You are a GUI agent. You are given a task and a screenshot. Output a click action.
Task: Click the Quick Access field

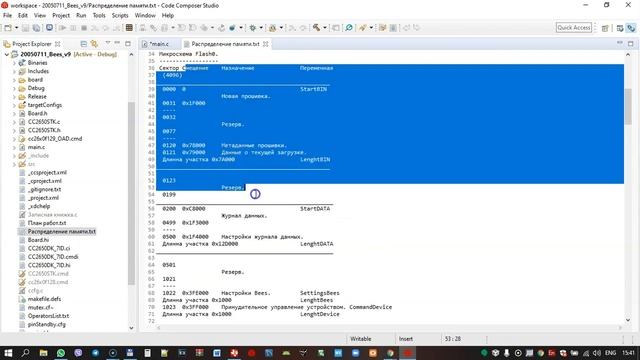573,27
